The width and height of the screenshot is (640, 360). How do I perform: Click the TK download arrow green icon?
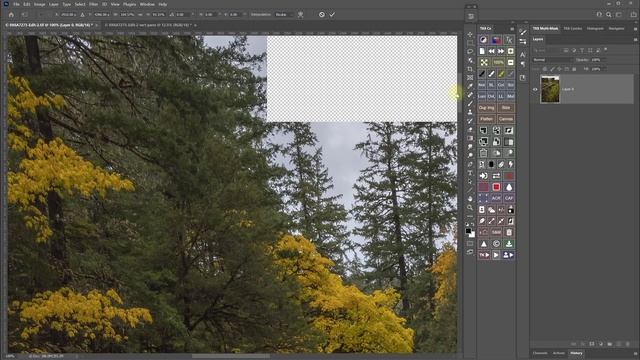pyautogui.click(x=509, y=244)
